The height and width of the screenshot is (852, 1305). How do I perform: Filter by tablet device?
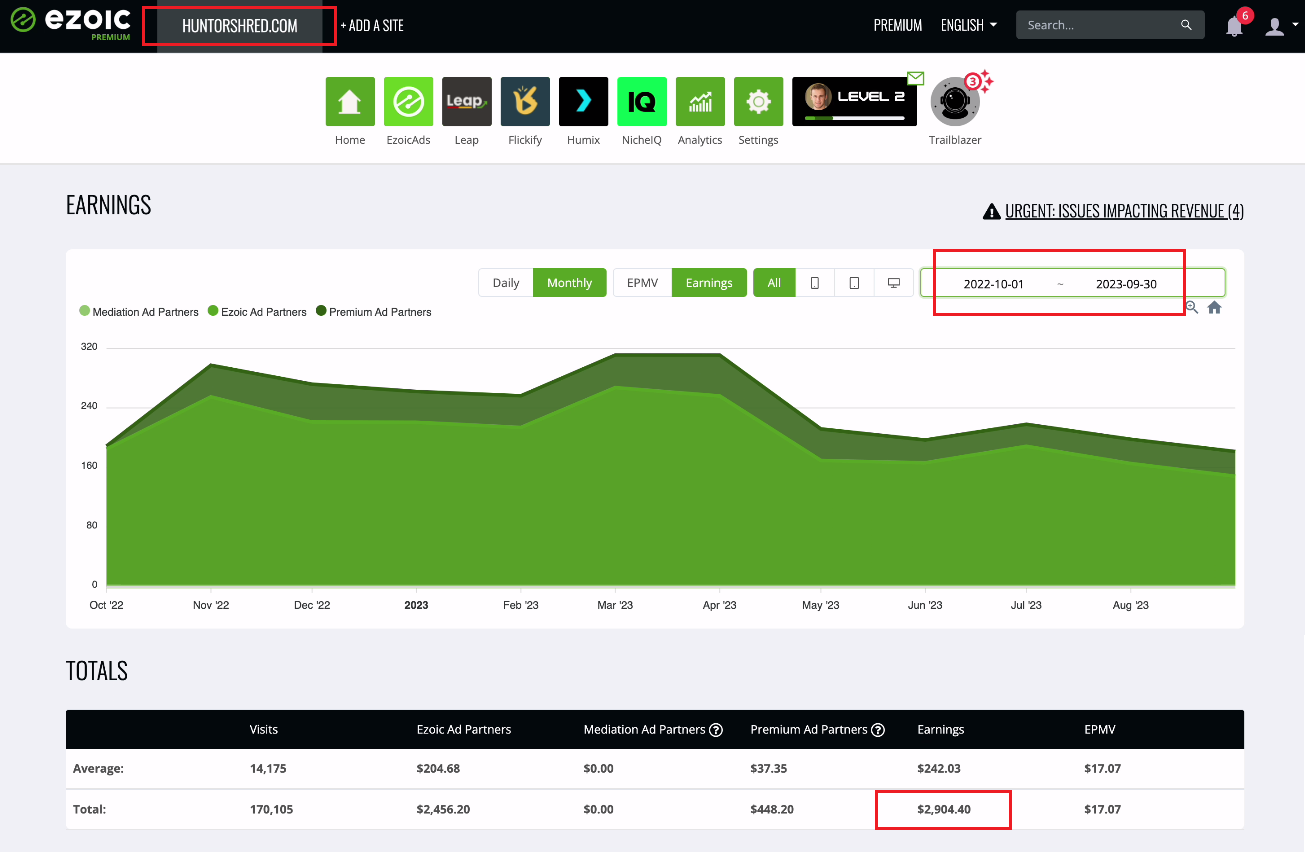coord(854,283)
